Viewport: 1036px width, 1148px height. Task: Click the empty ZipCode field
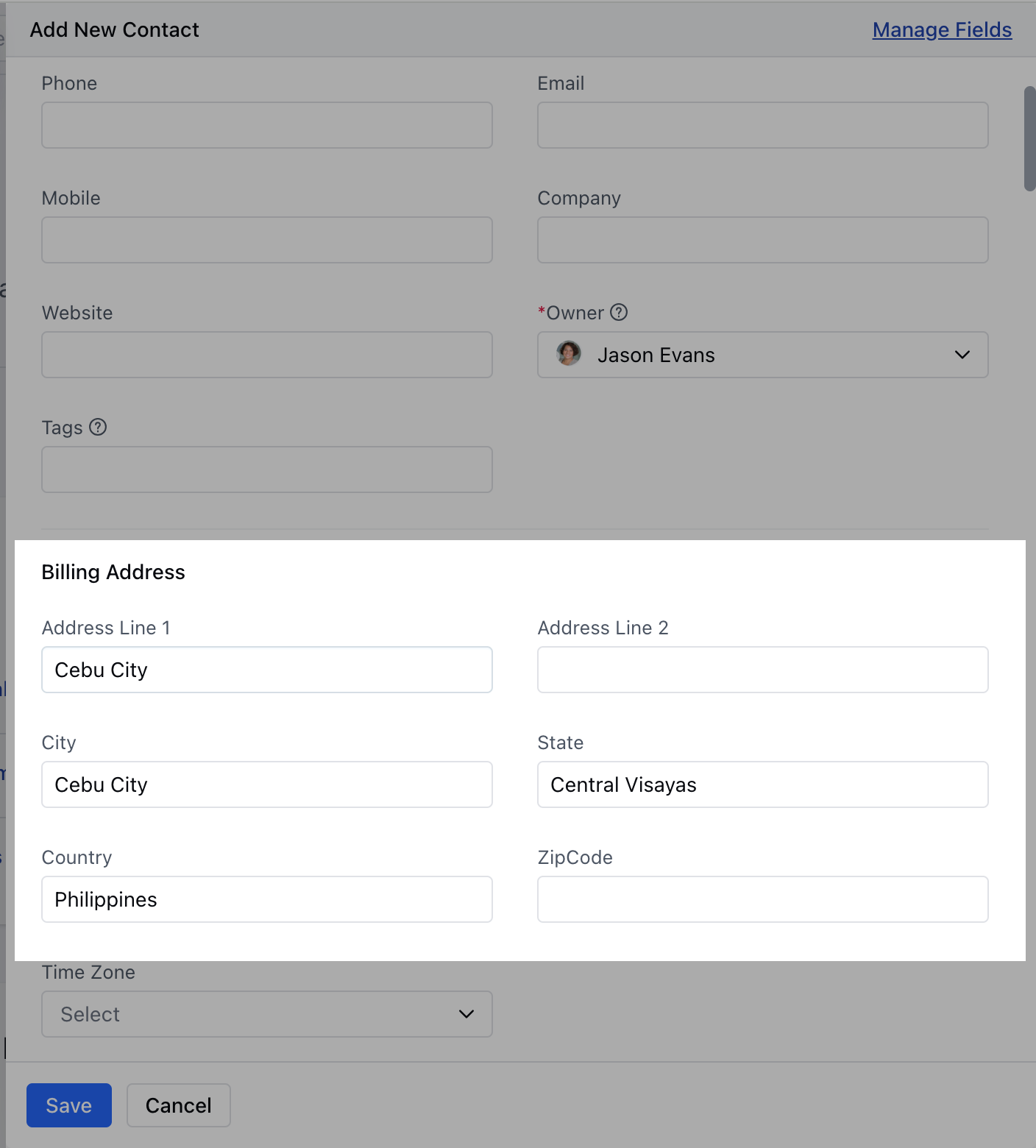click(763, 899)
